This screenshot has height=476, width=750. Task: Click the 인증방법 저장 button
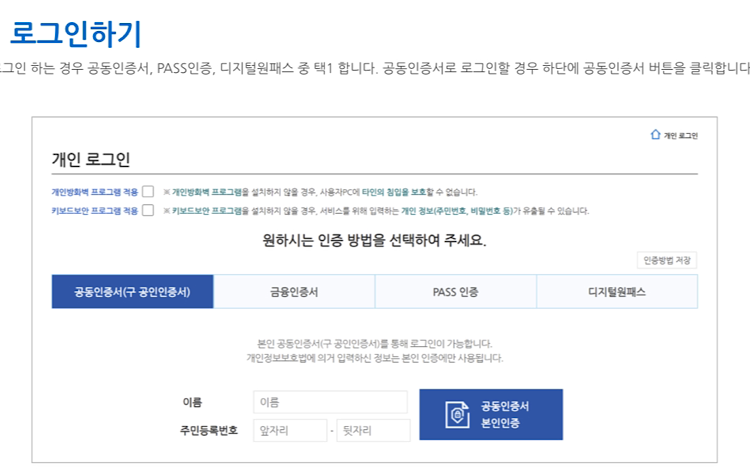click(x=667, y=260)
